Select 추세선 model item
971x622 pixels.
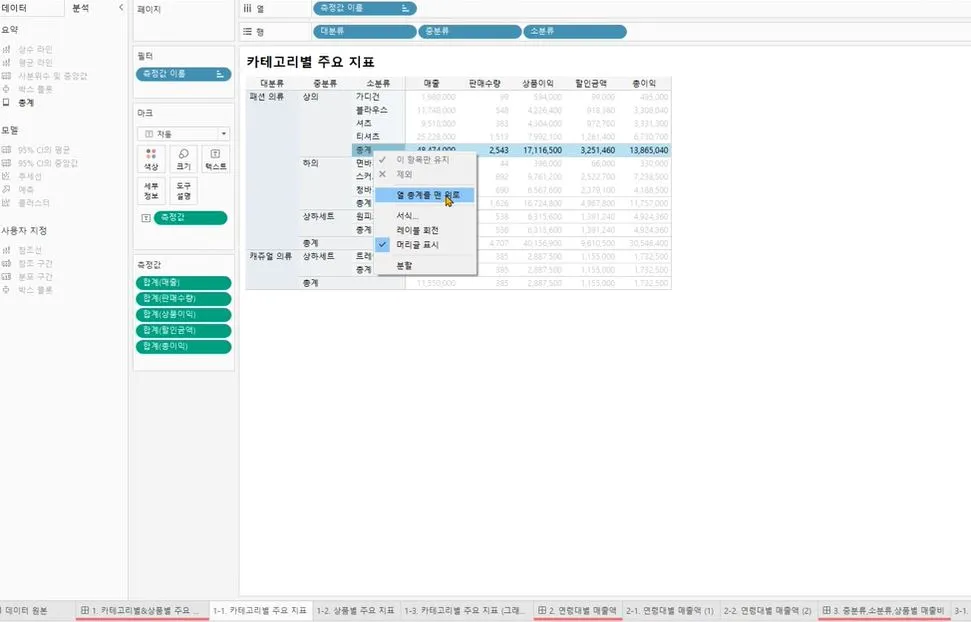[x=30, y=177]
